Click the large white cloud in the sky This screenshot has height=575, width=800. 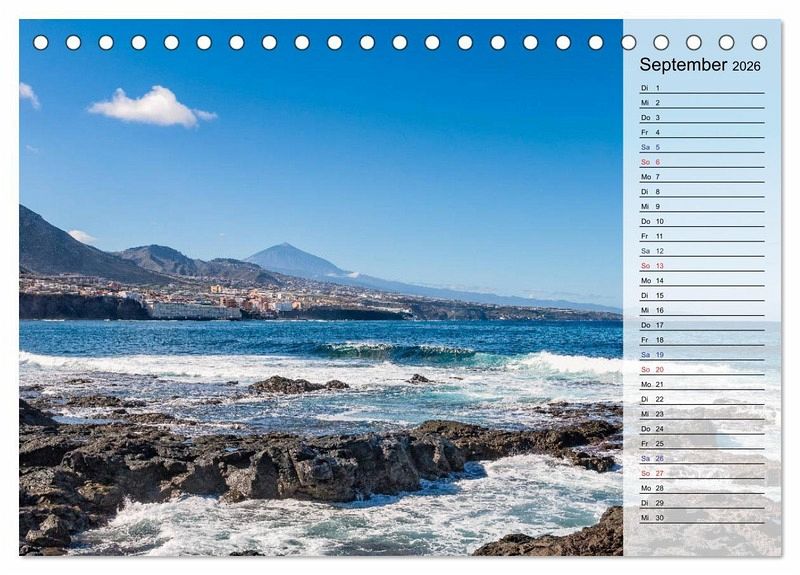point(150,106)
